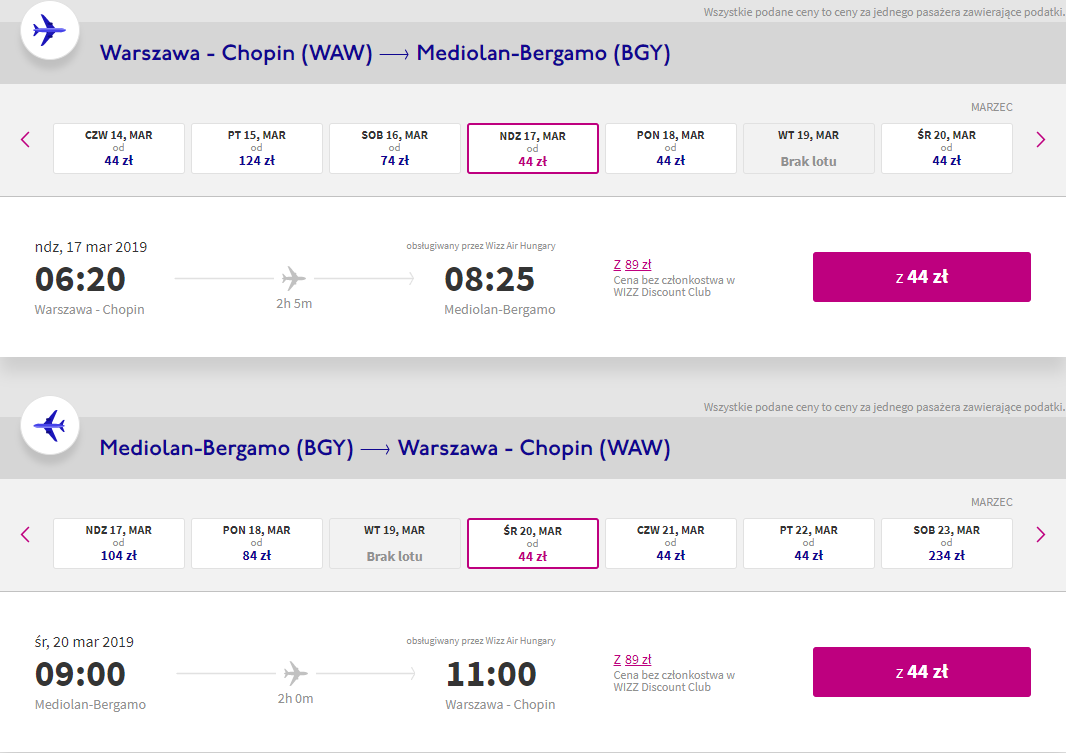This screenshot has width=1066, height=753.
Task: Click the return flight airplane badge icon
Action: 49,425
